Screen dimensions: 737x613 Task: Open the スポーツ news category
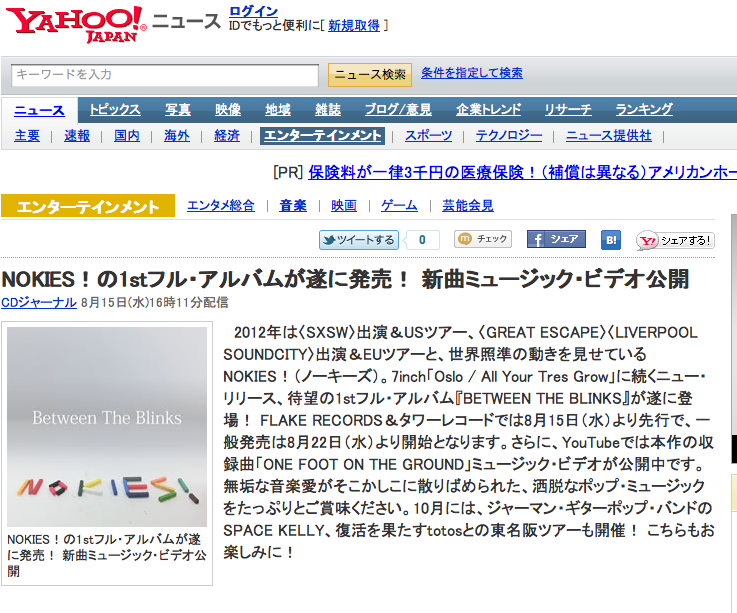[x=428, y=136]
